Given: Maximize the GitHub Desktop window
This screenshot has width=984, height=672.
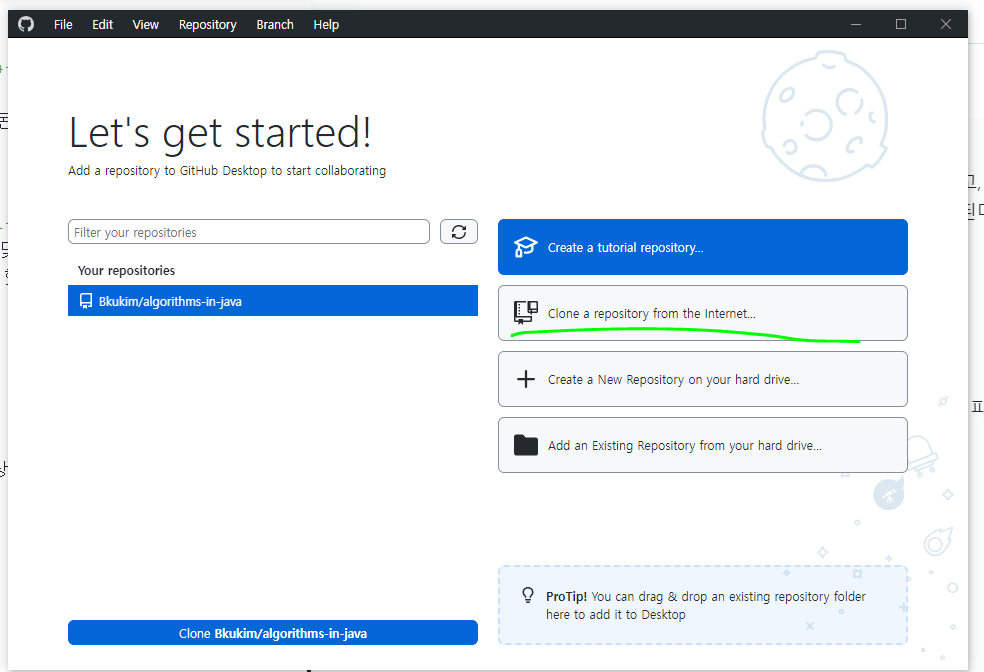Looking at the screenshot, I should click(x=901, y=24).
